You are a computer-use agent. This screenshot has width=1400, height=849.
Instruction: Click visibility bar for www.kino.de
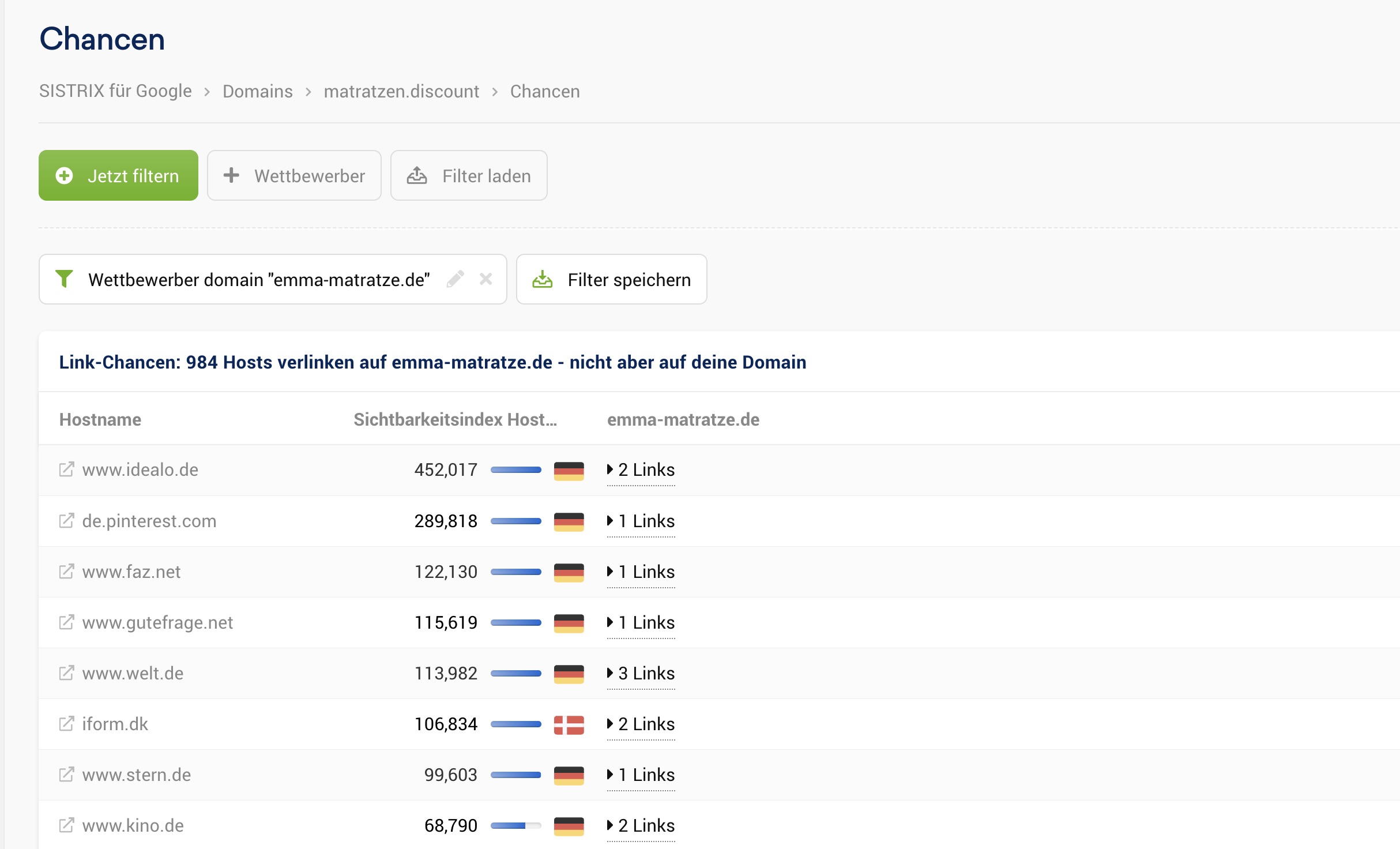515,825
